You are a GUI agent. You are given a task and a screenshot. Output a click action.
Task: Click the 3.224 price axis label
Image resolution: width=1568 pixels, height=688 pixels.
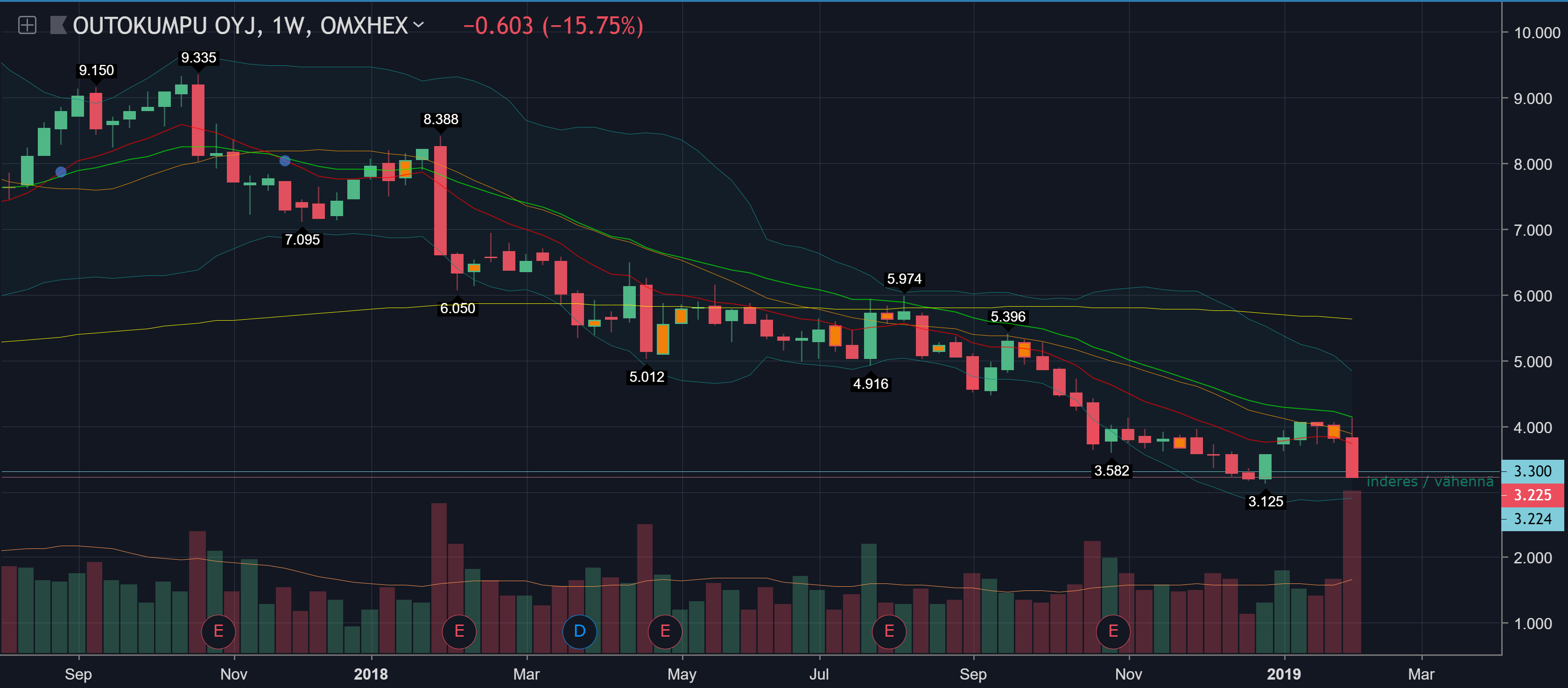click(x=1532, y=519)
